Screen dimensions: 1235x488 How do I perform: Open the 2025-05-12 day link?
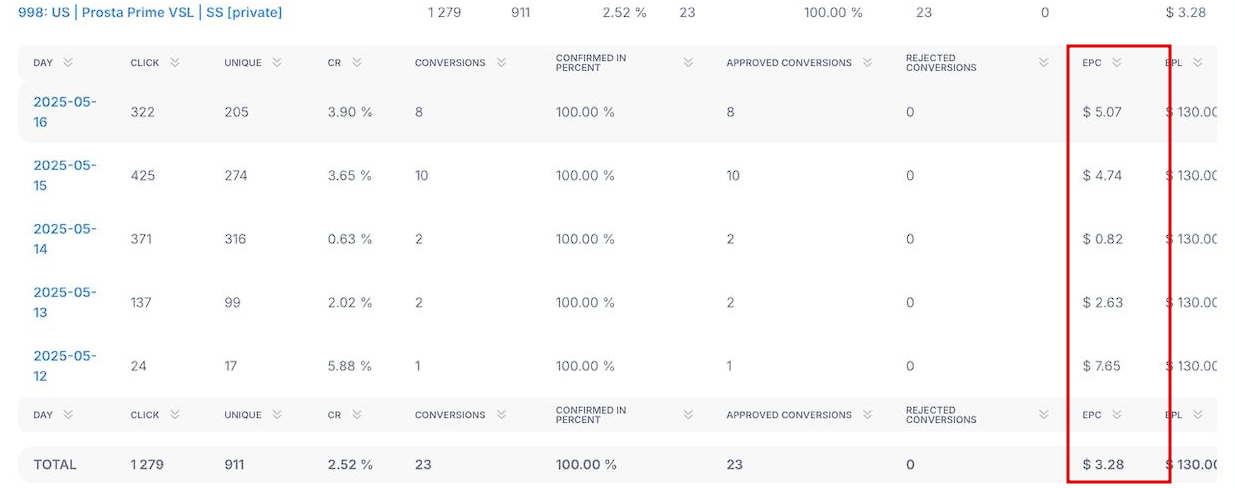65,366
